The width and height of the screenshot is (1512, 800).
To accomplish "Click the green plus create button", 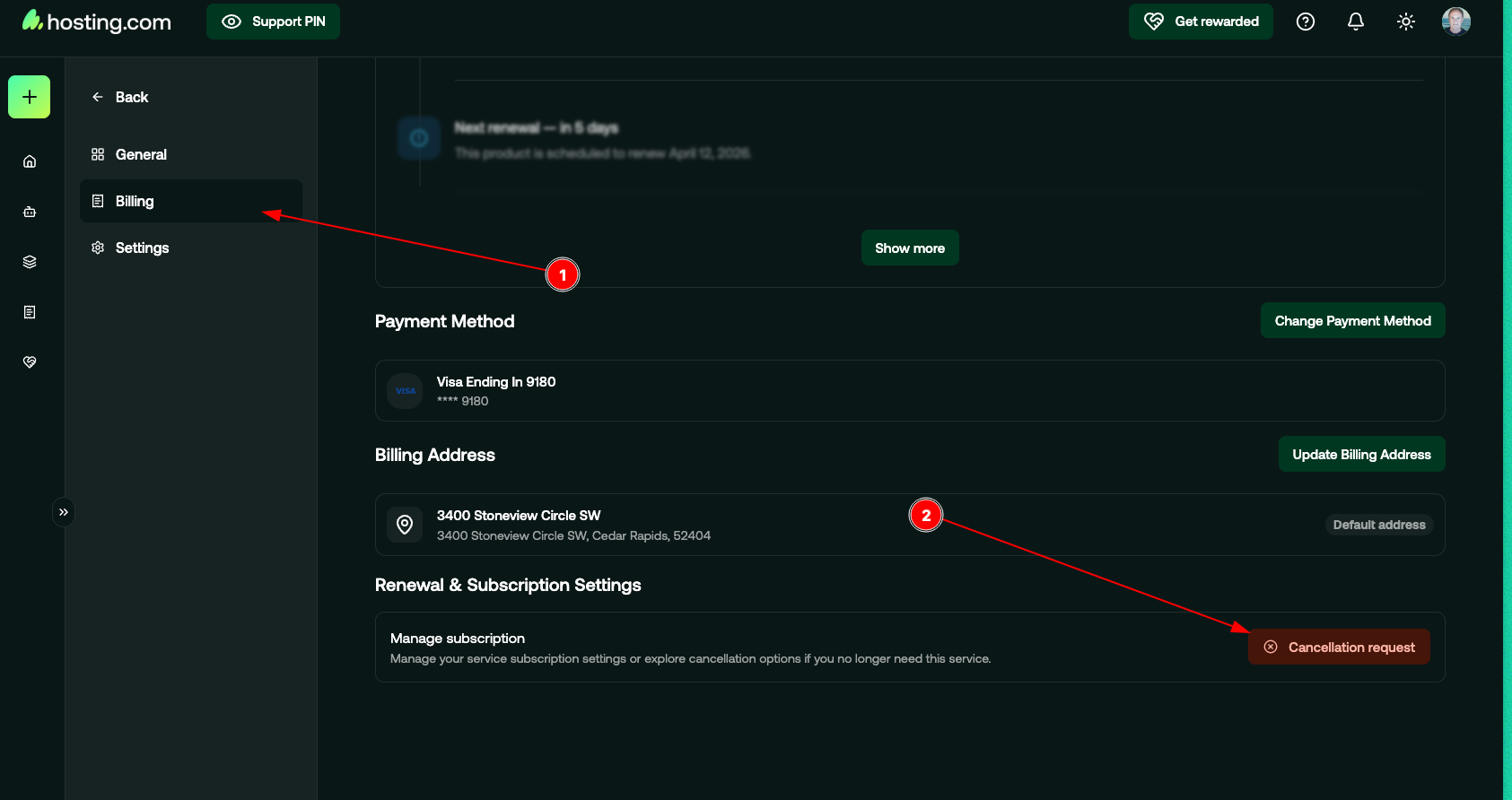I will point(29,97).
